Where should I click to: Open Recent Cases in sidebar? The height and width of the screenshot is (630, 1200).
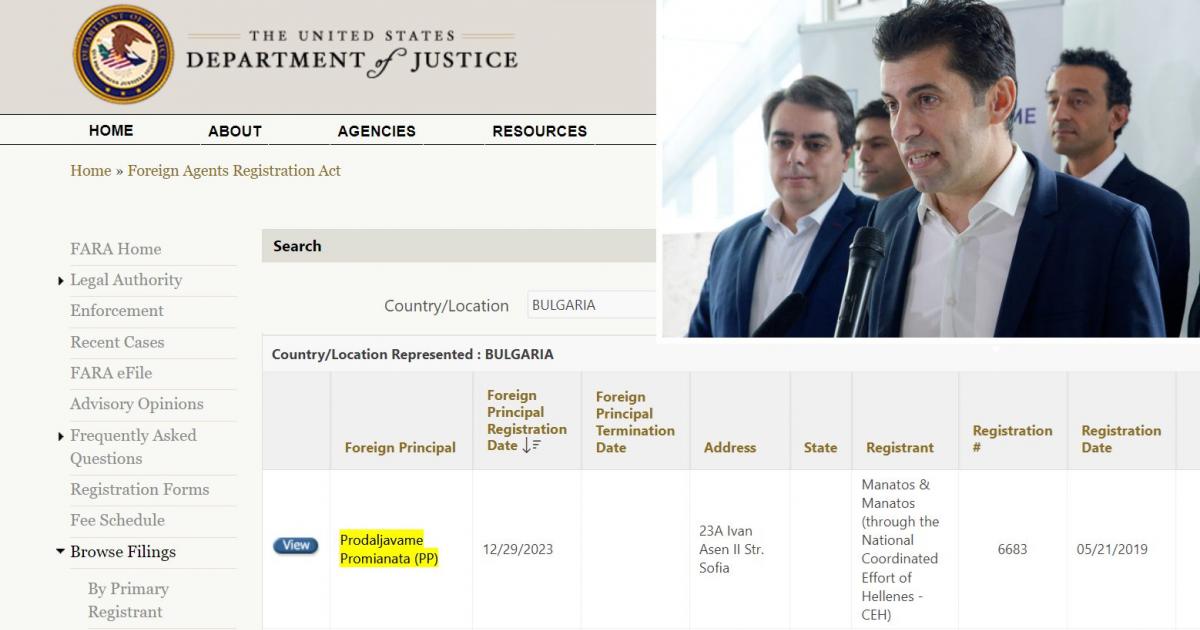(x=117, y=342)
